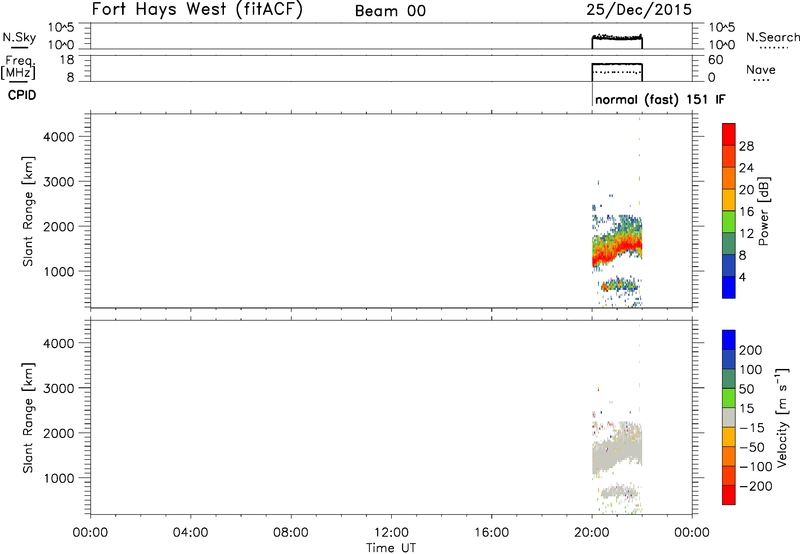Click the 'Velocity [m s-1]' colorbar title

click(782, 417)
